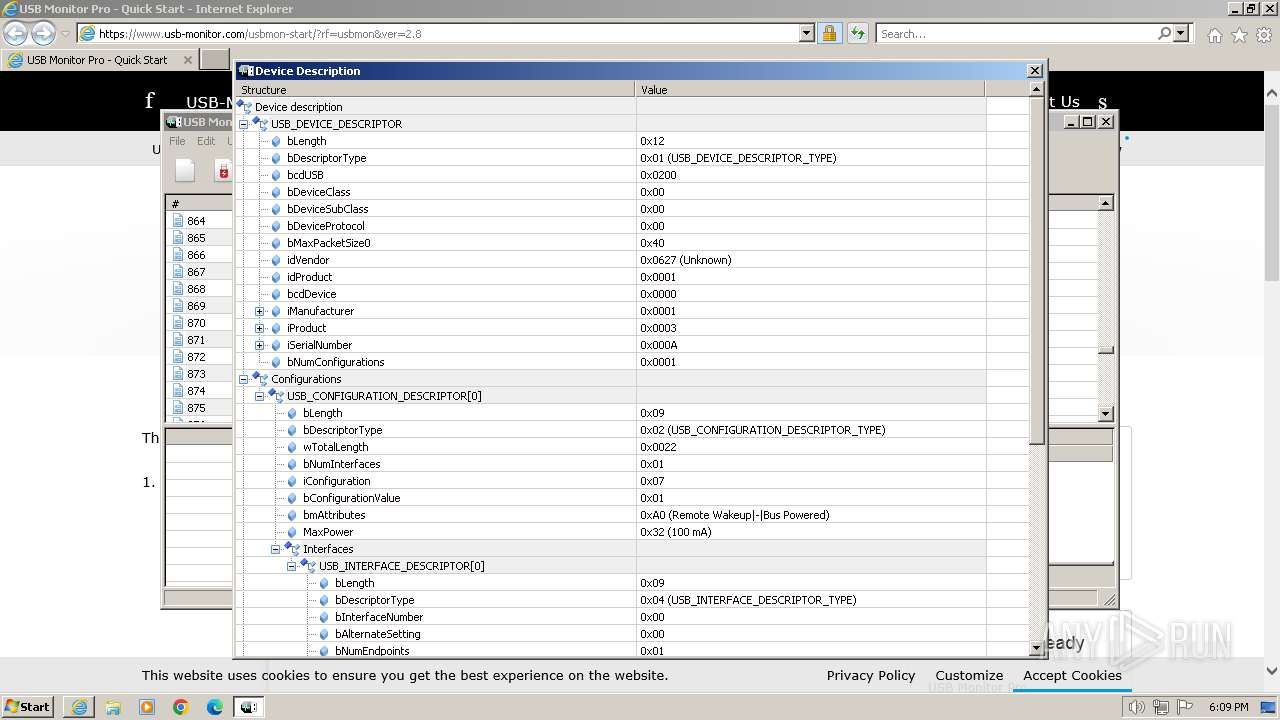Select packet row 873 in USB Monitor

[x=200, y=374]
